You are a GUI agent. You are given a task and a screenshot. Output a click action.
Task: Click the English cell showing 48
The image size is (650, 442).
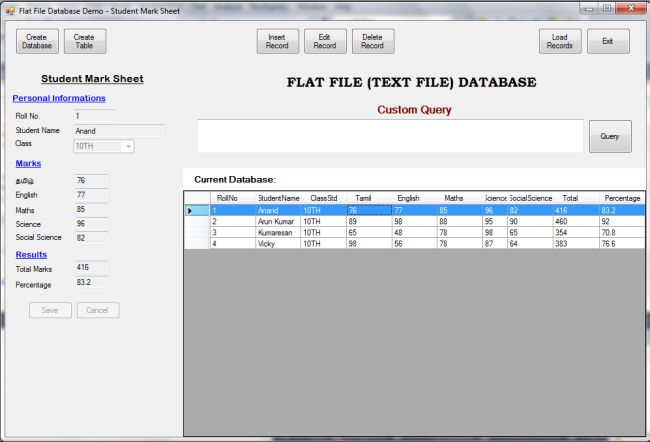pos(415,233)
